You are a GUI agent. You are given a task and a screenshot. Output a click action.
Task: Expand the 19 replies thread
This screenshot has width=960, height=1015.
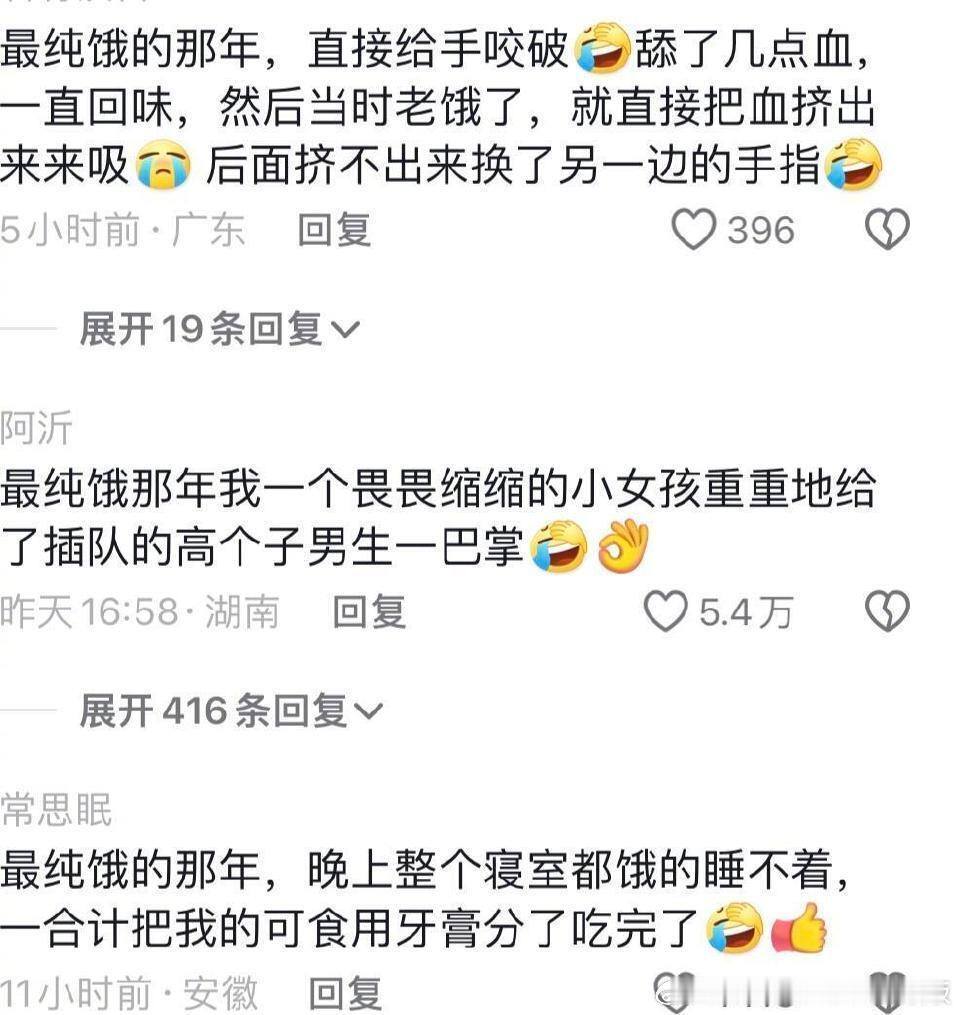point(219,329)
